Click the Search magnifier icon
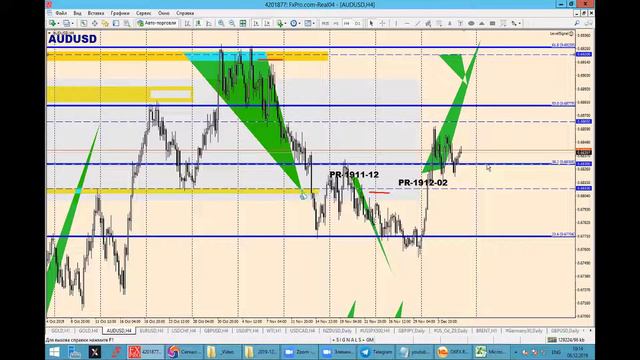This screenshot has height=360, width=640. point(577,23)
